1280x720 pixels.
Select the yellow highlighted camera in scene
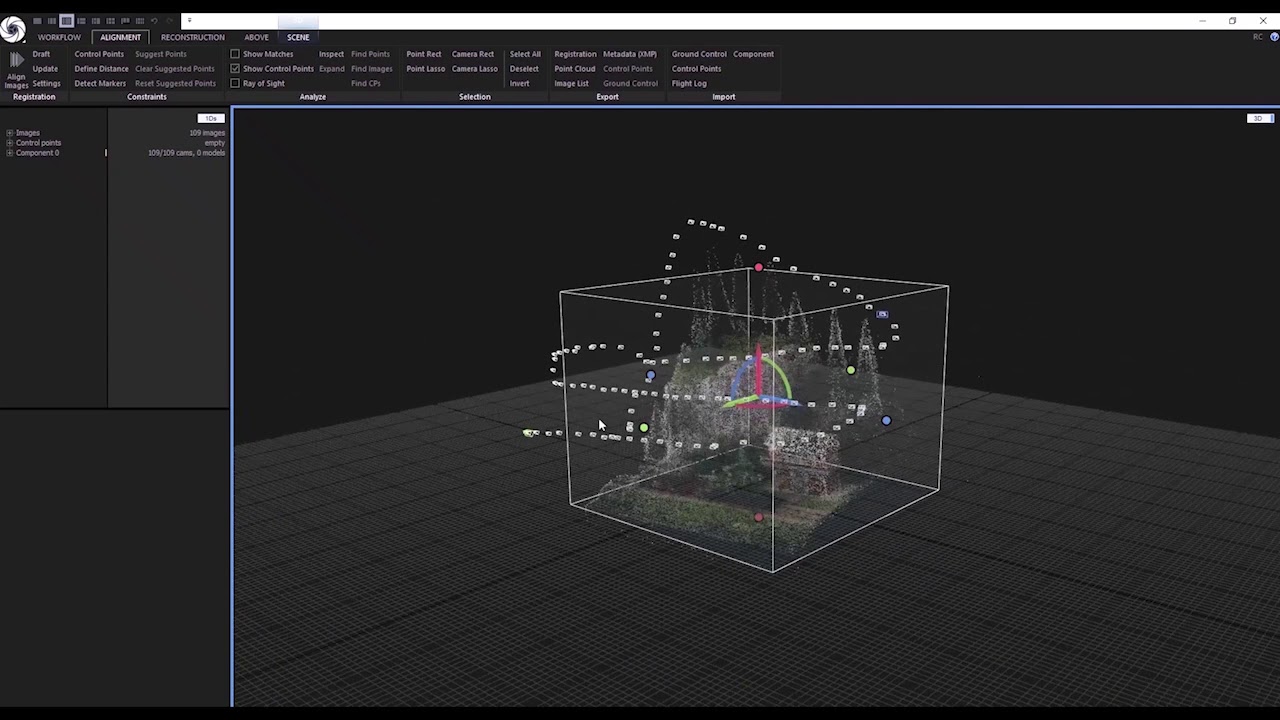point(529,433)
